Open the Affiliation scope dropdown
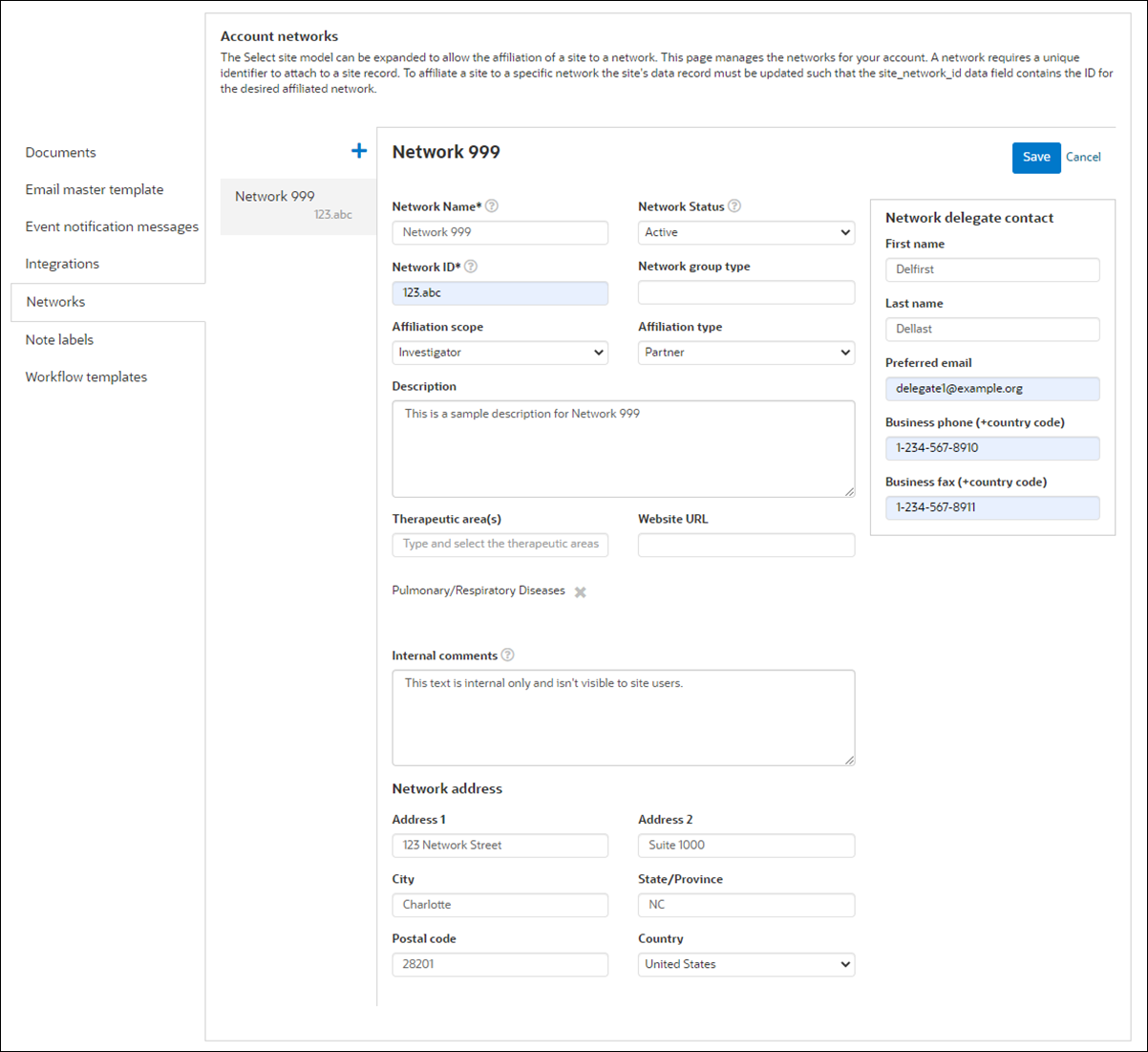This screenshot has height=1052, width=1148. [500, 353]
